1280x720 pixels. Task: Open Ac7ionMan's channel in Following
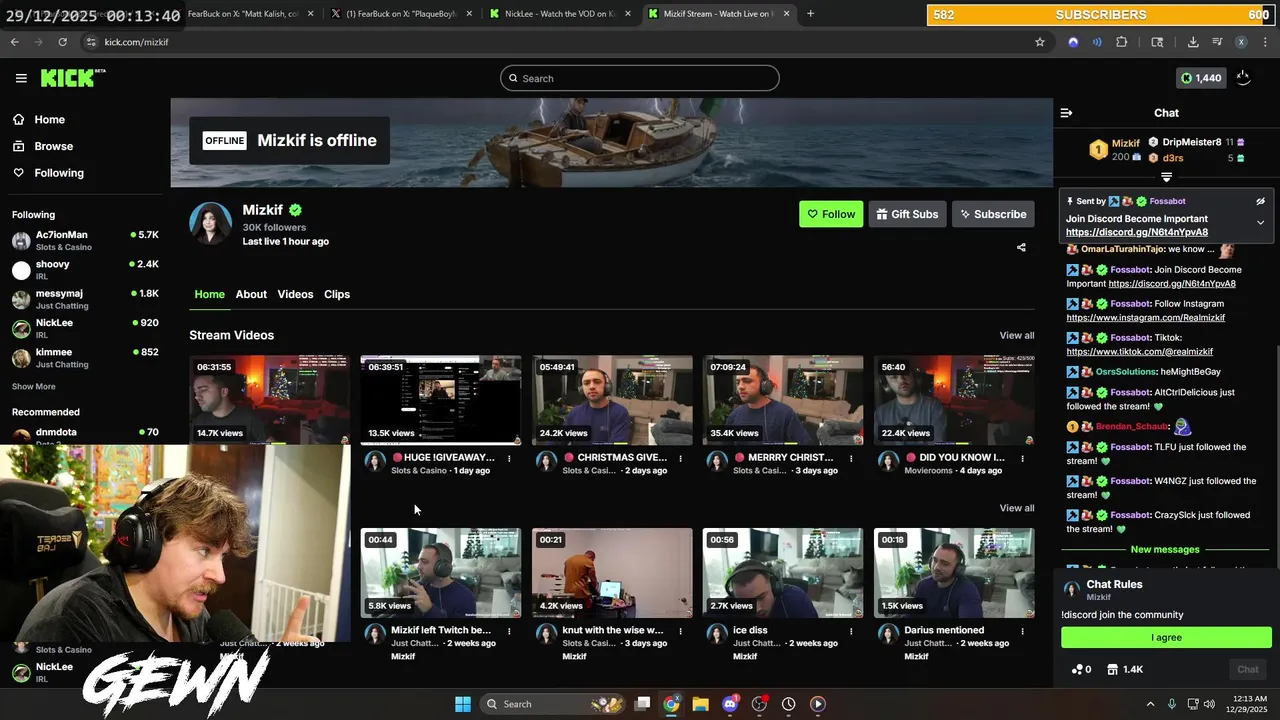[x=85, y=240]
